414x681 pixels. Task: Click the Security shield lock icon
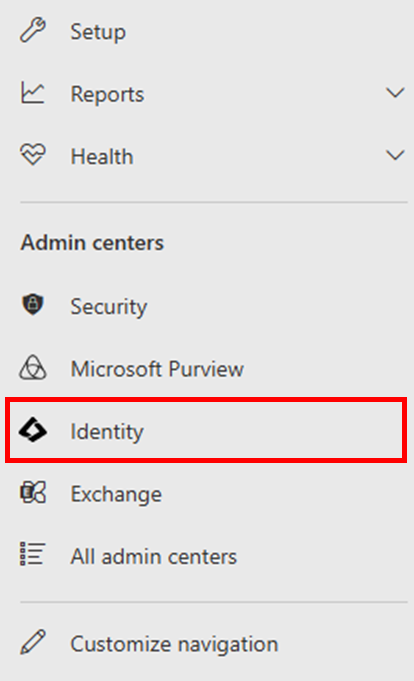[33, 304]
